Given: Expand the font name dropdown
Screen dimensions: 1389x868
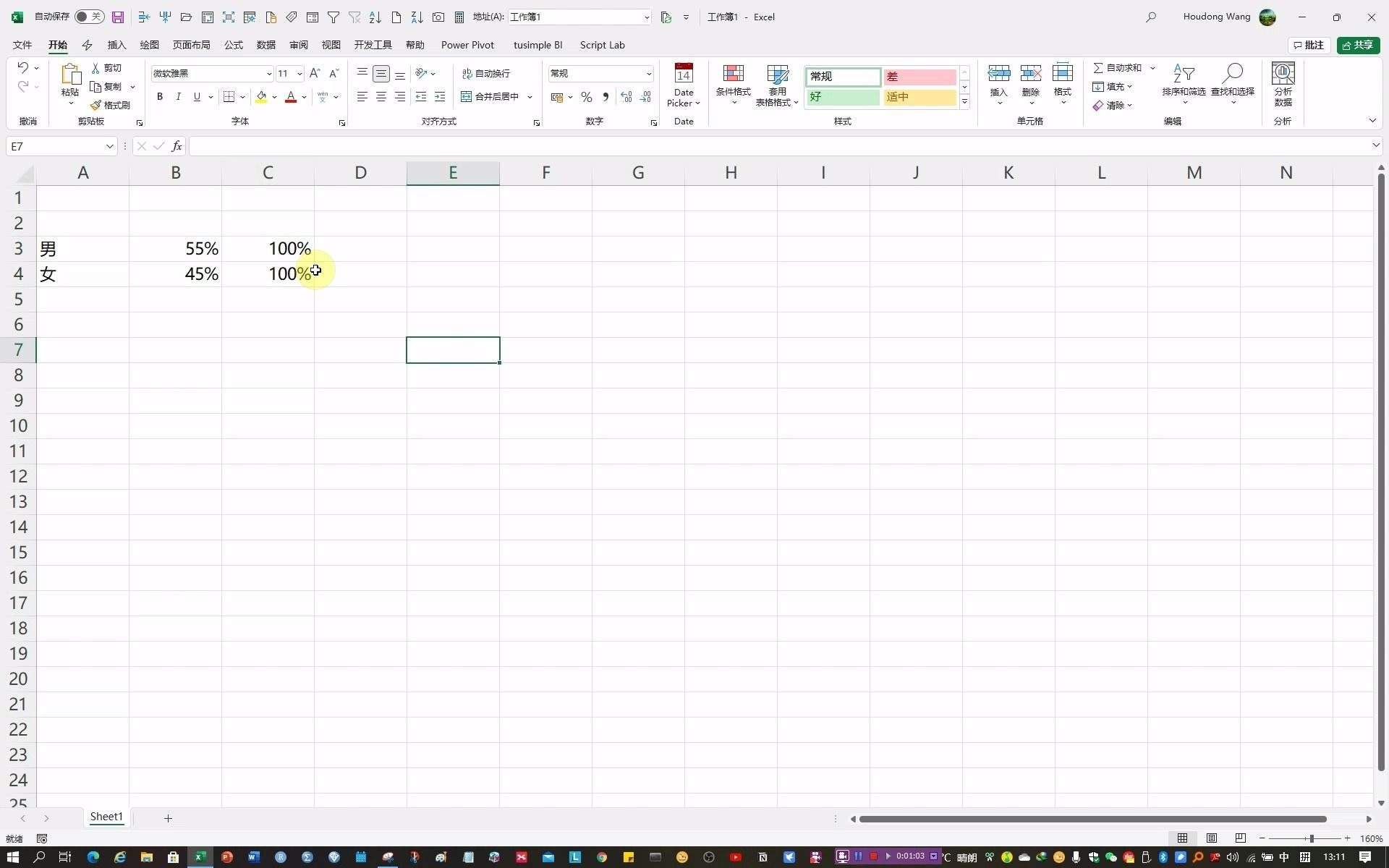Looking at the screenshot, I should tap(269, 74).
